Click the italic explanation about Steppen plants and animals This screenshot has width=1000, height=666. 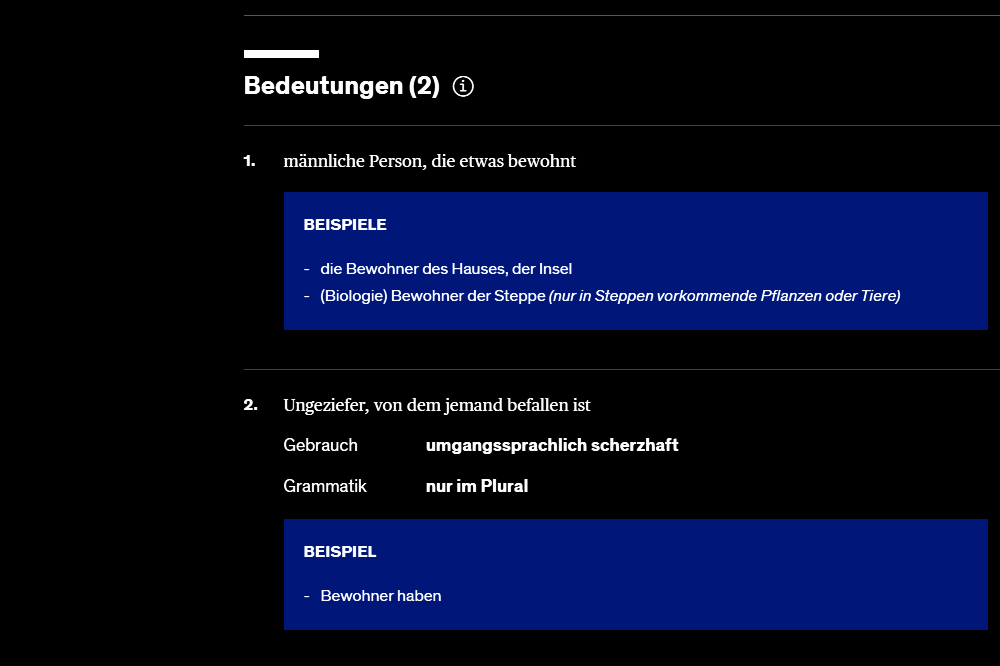[x=724, y=296]
